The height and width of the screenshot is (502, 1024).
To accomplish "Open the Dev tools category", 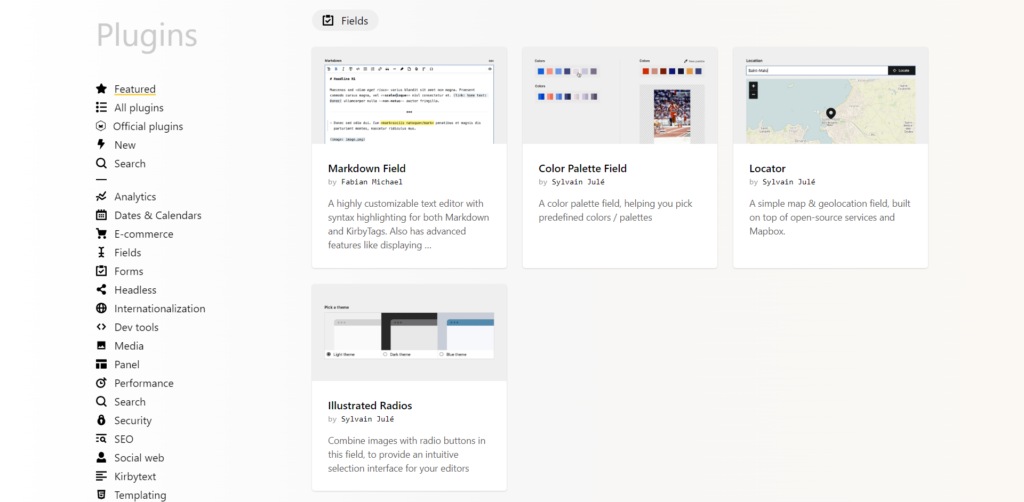I will 136,327.
